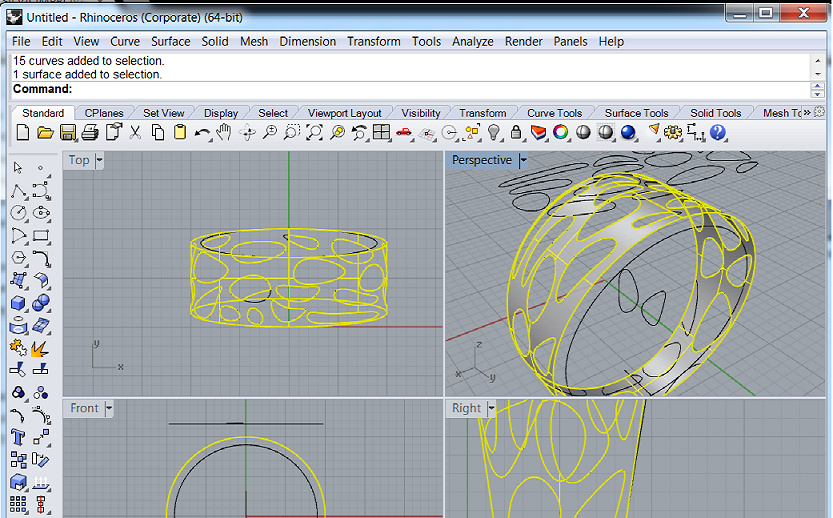Expand the Front viewport dropdown arrow
Image resolution: width=833 pixels, height=518 pixels.
[109, 408]
